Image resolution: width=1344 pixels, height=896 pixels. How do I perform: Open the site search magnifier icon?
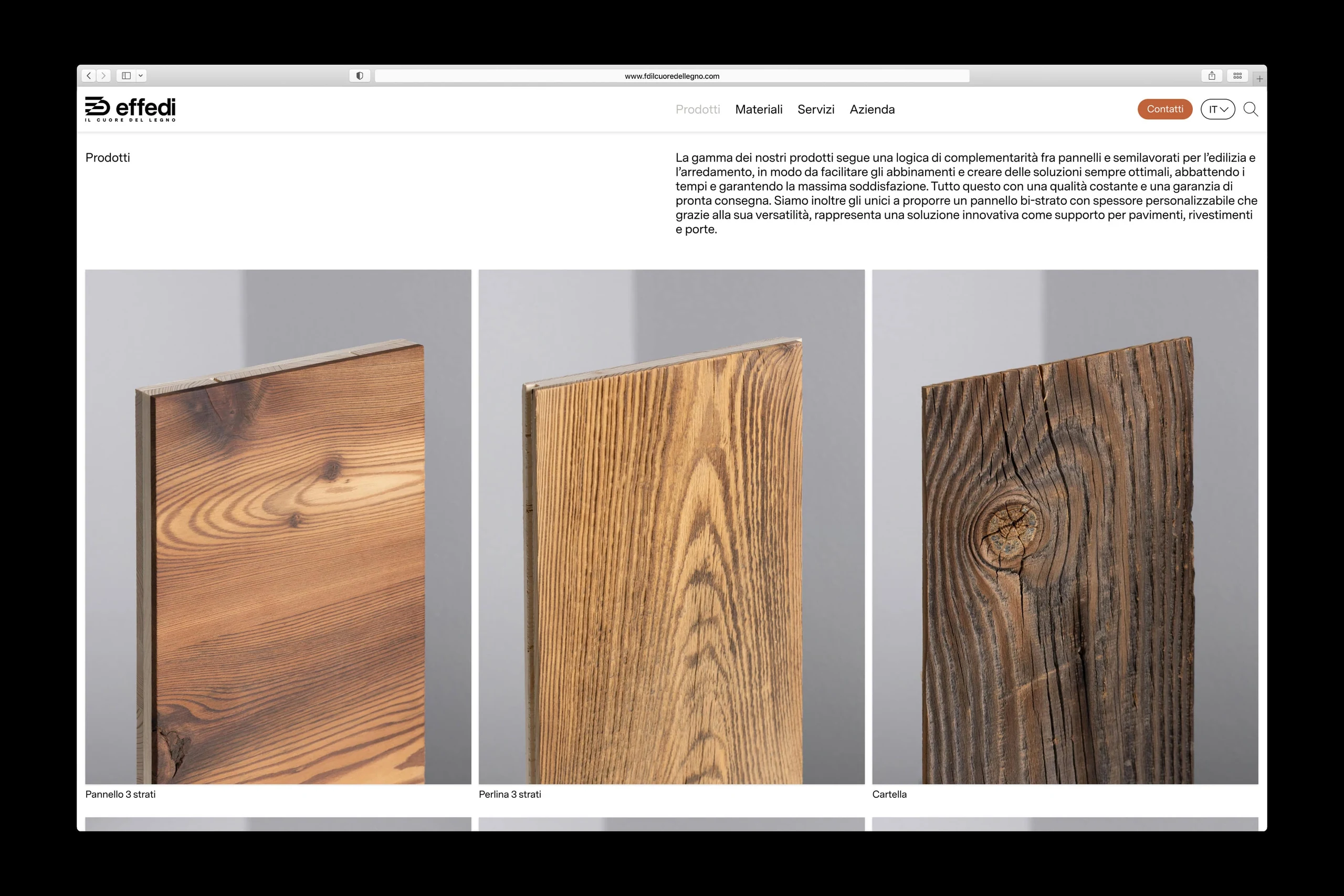[1250, 109]
